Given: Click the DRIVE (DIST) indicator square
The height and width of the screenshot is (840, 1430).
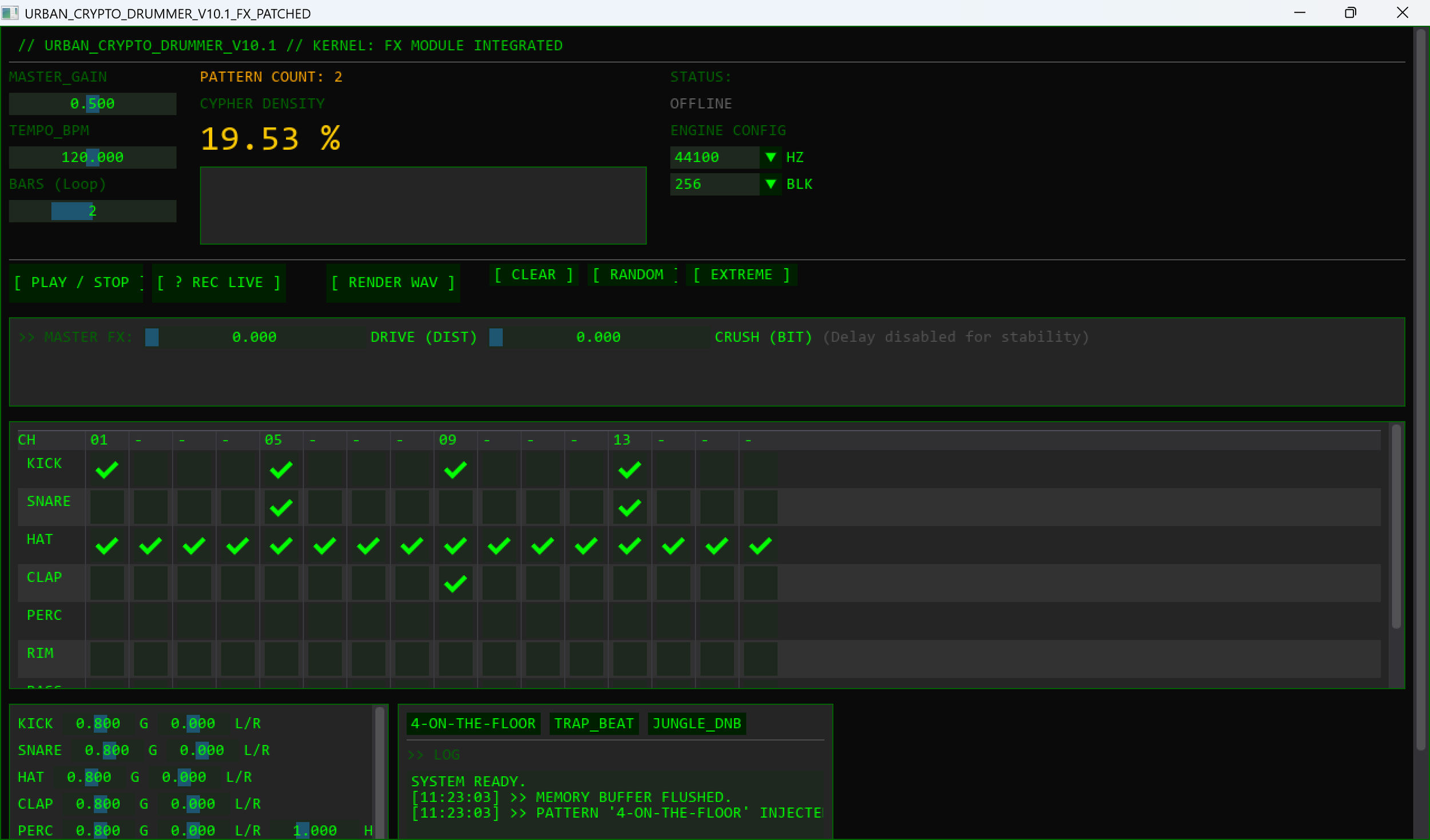Looking at the screenshot, I should [x=495, y=337].
